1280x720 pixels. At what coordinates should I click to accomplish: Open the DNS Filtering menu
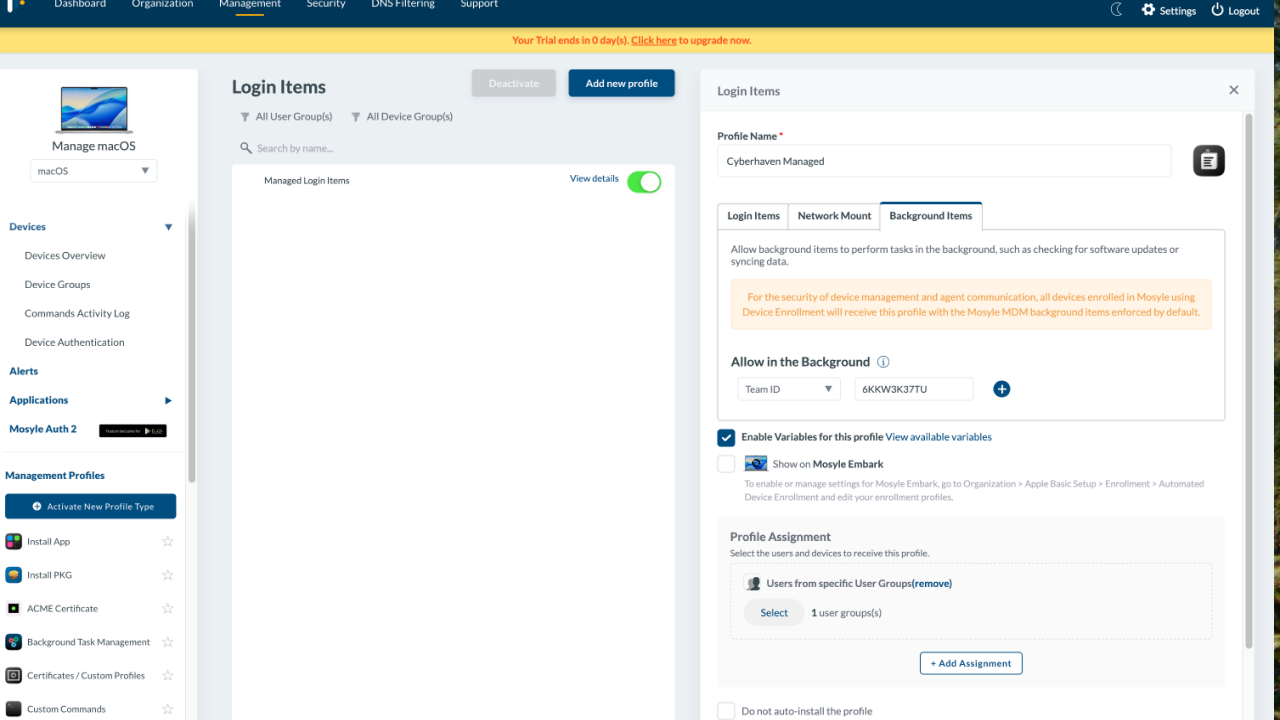(403, 5)
